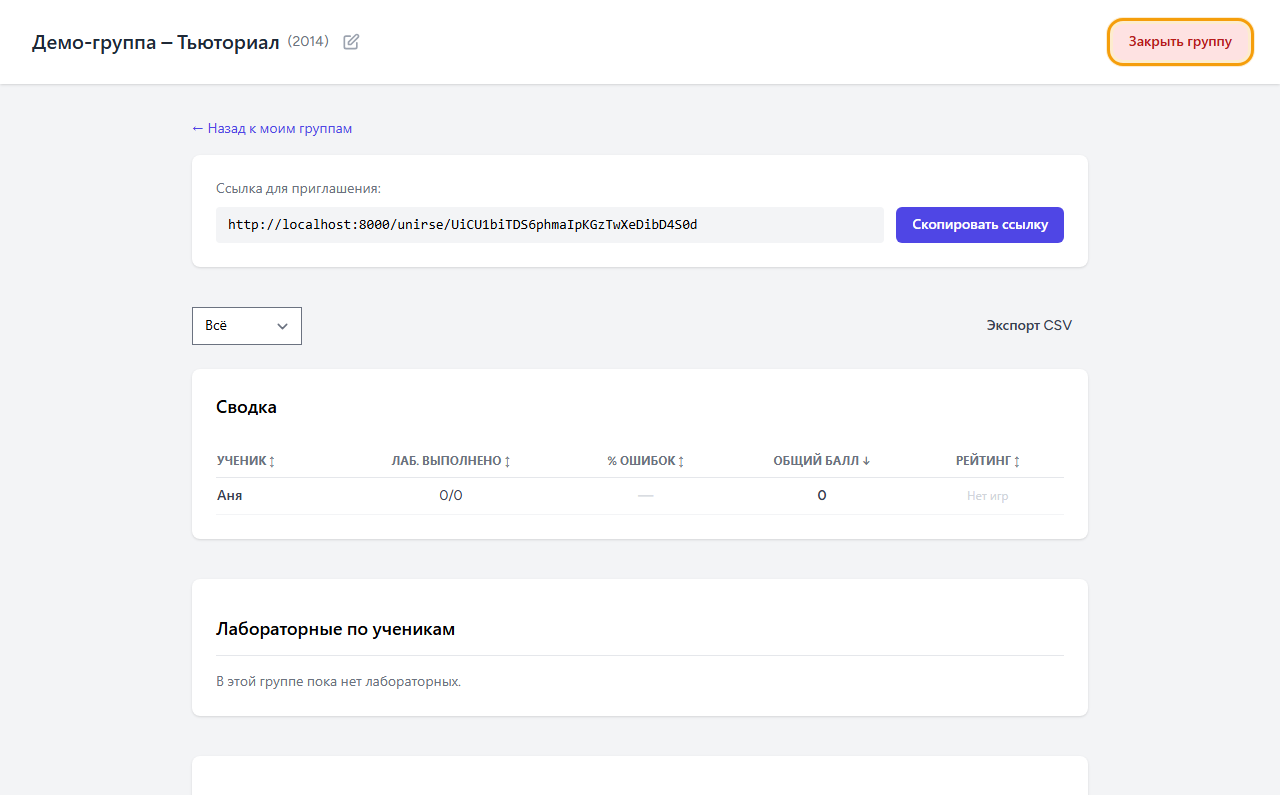1280x795 pixels.
Task: Open the 'Всё' filter dropdown
Action: point(247,326)
